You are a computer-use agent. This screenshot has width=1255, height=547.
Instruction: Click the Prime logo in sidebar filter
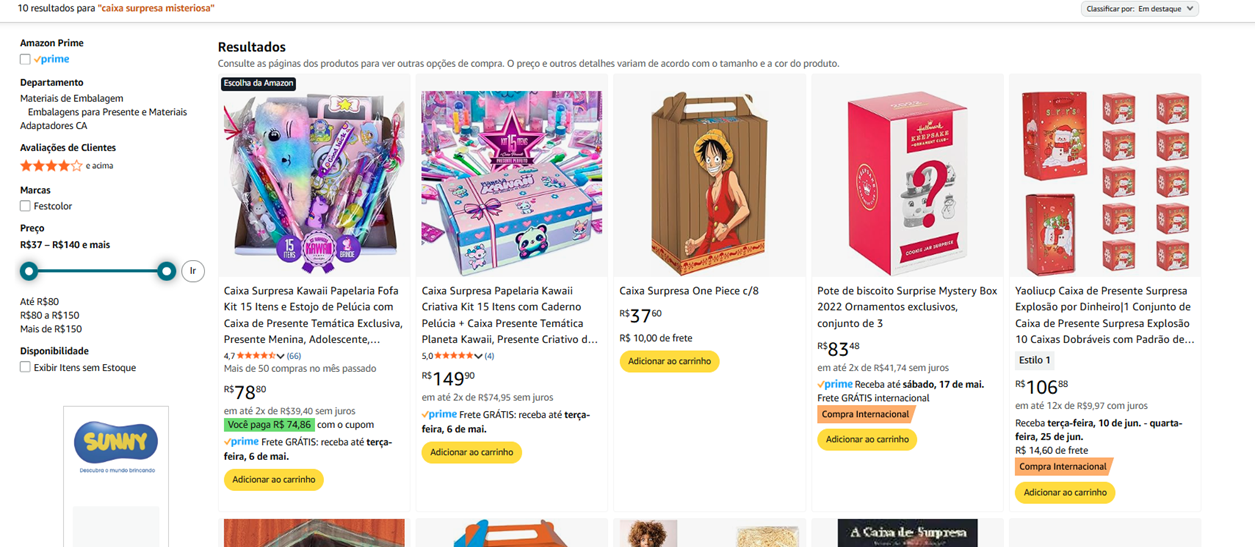pyautogui.click(x=52, y=59)
